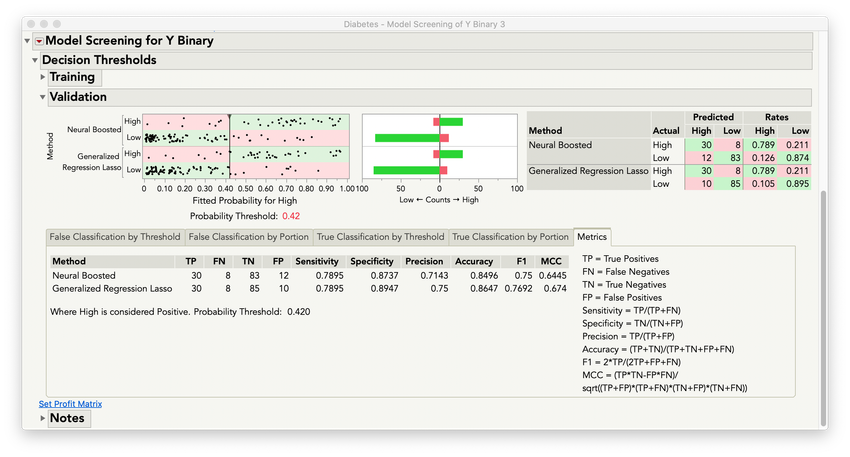Viewport: 850px width, 457px height.
Task: Click confusion matrix cell 83 for Neural Boosted
Action: (729, 158)
